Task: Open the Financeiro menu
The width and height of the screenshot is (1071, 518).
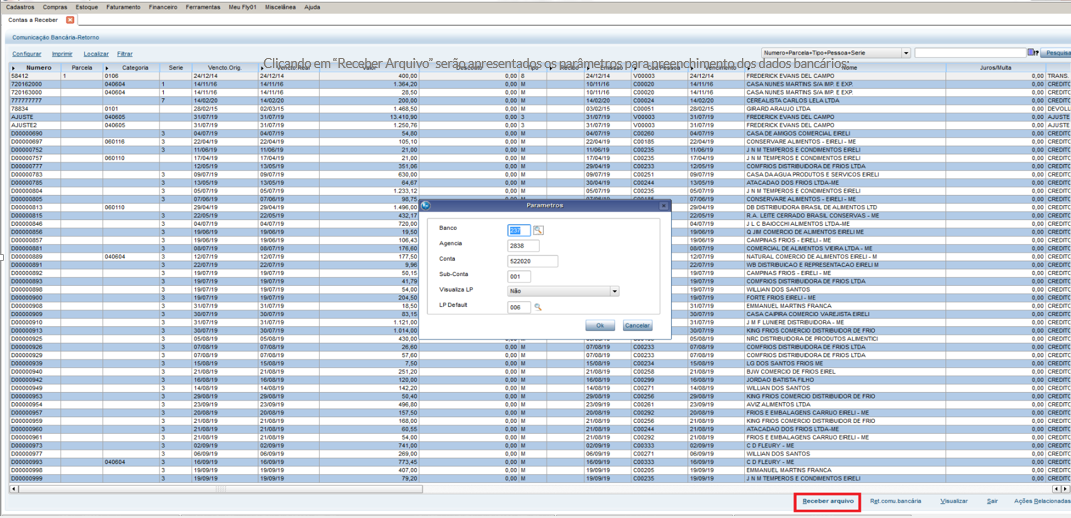Action: pyautogui.click(x=163, y=7)
